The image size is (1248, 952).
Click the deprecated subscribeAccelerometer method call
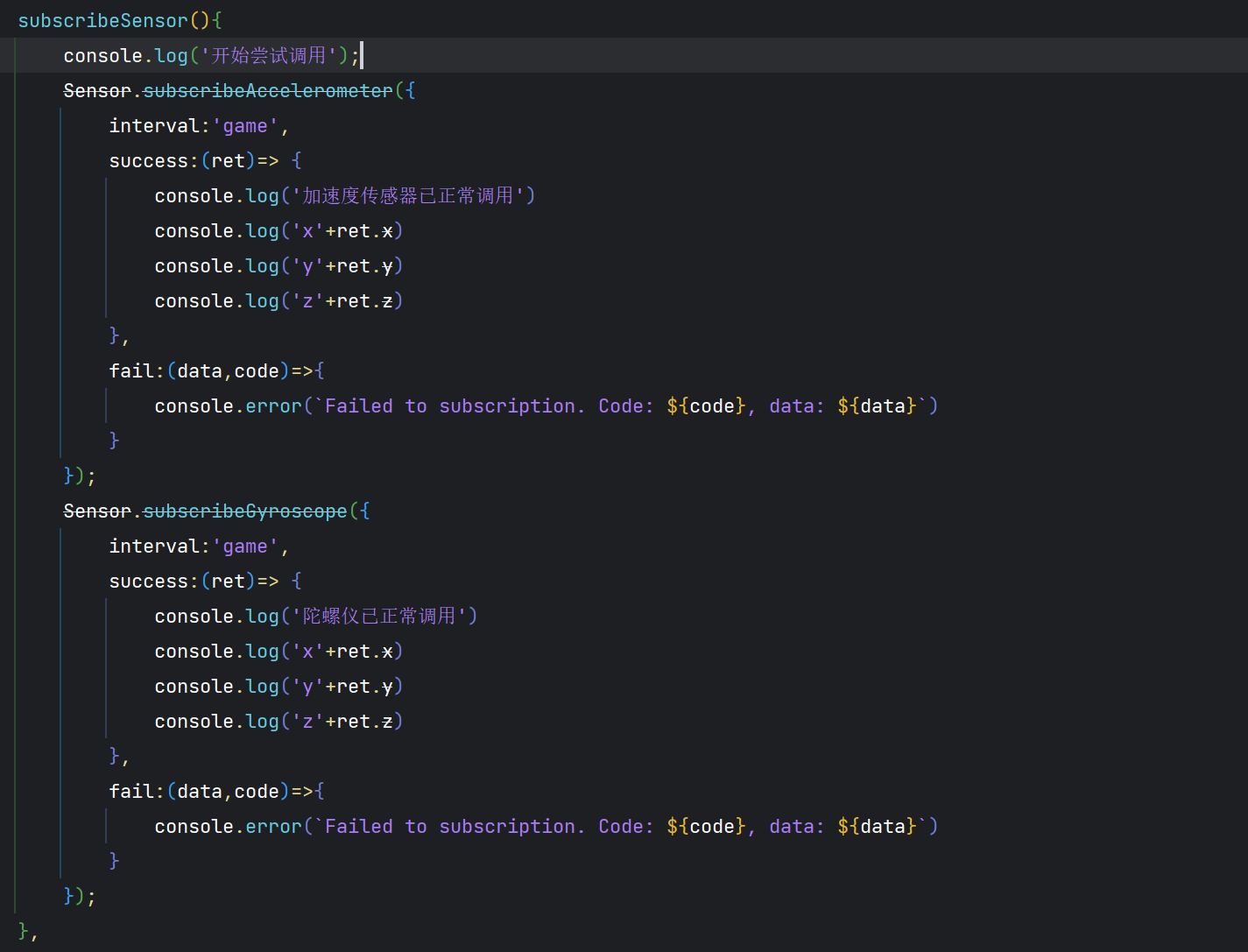267,91
